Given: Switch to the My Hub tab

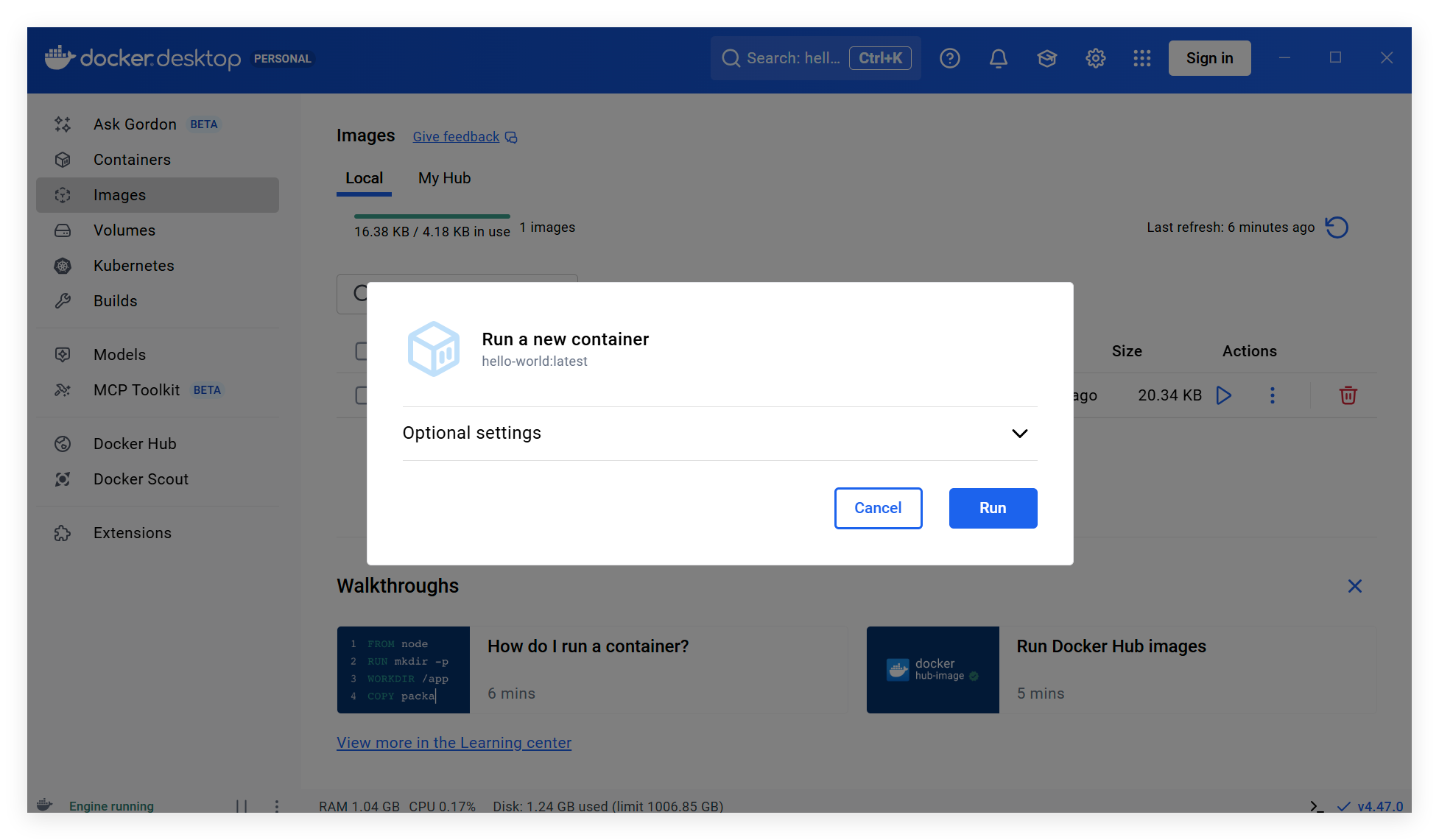Looking at the screenshot, I should point(444,178).
